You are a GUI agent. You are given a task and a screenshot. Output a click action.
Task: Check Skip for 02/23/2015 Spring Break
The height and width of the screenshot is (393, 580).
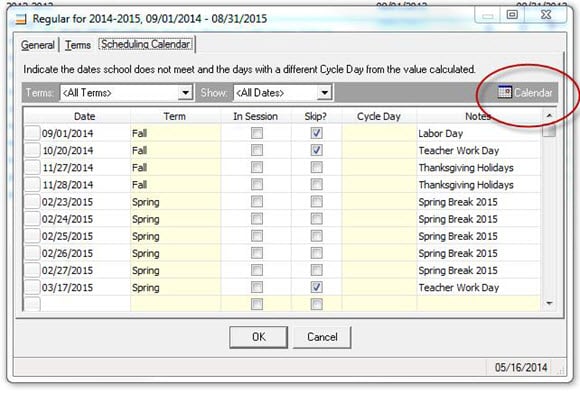point(316,202)
